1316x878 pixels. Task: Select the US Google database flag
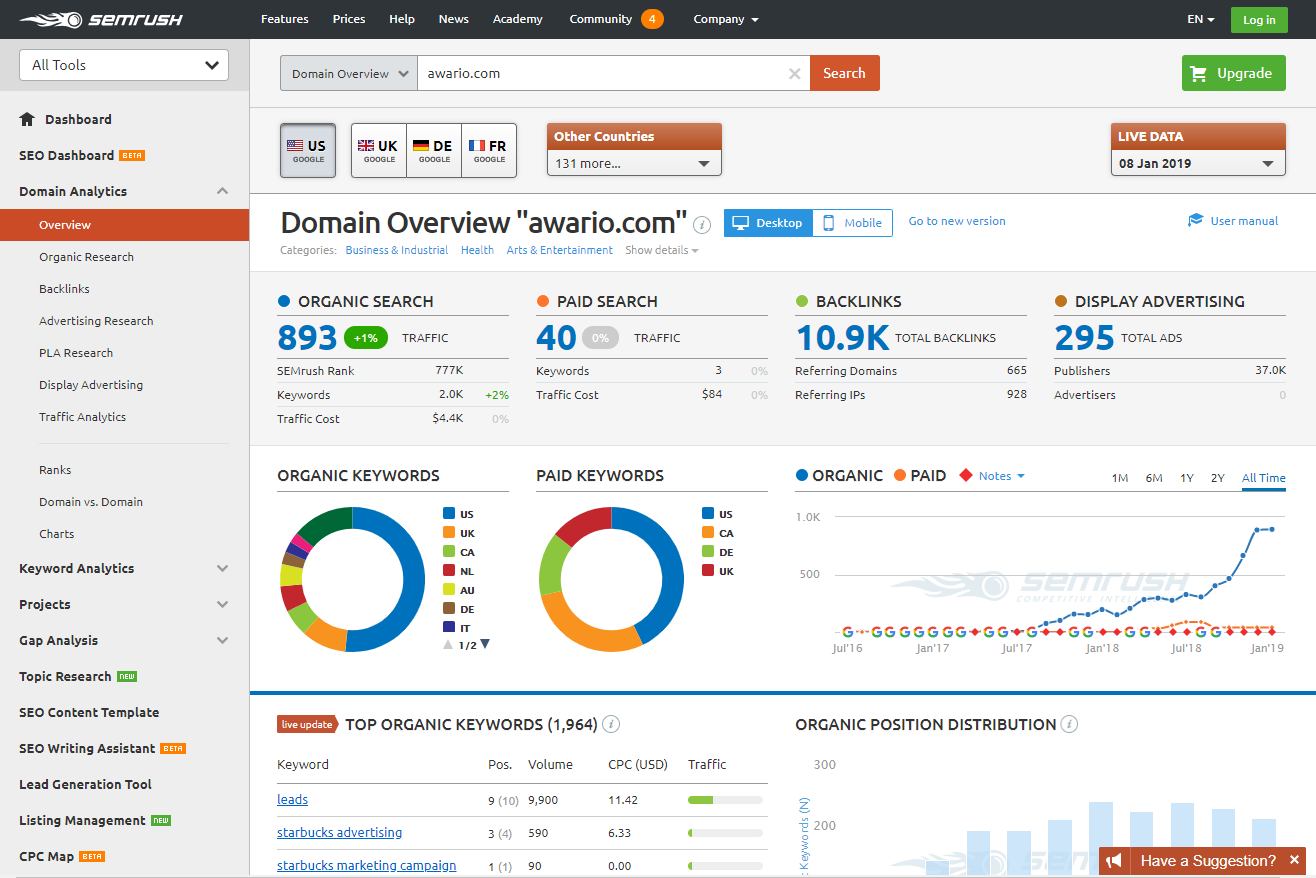pyautogui.click(x=308, y=151)
